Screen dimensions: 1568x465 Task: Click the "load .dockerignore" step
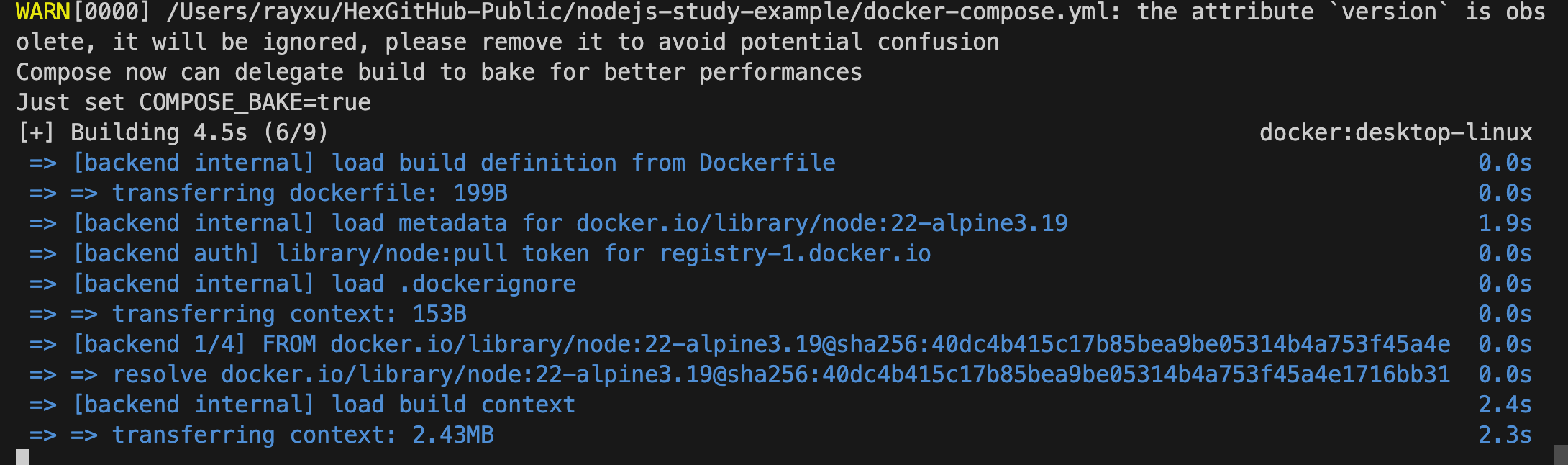(453, 284)
